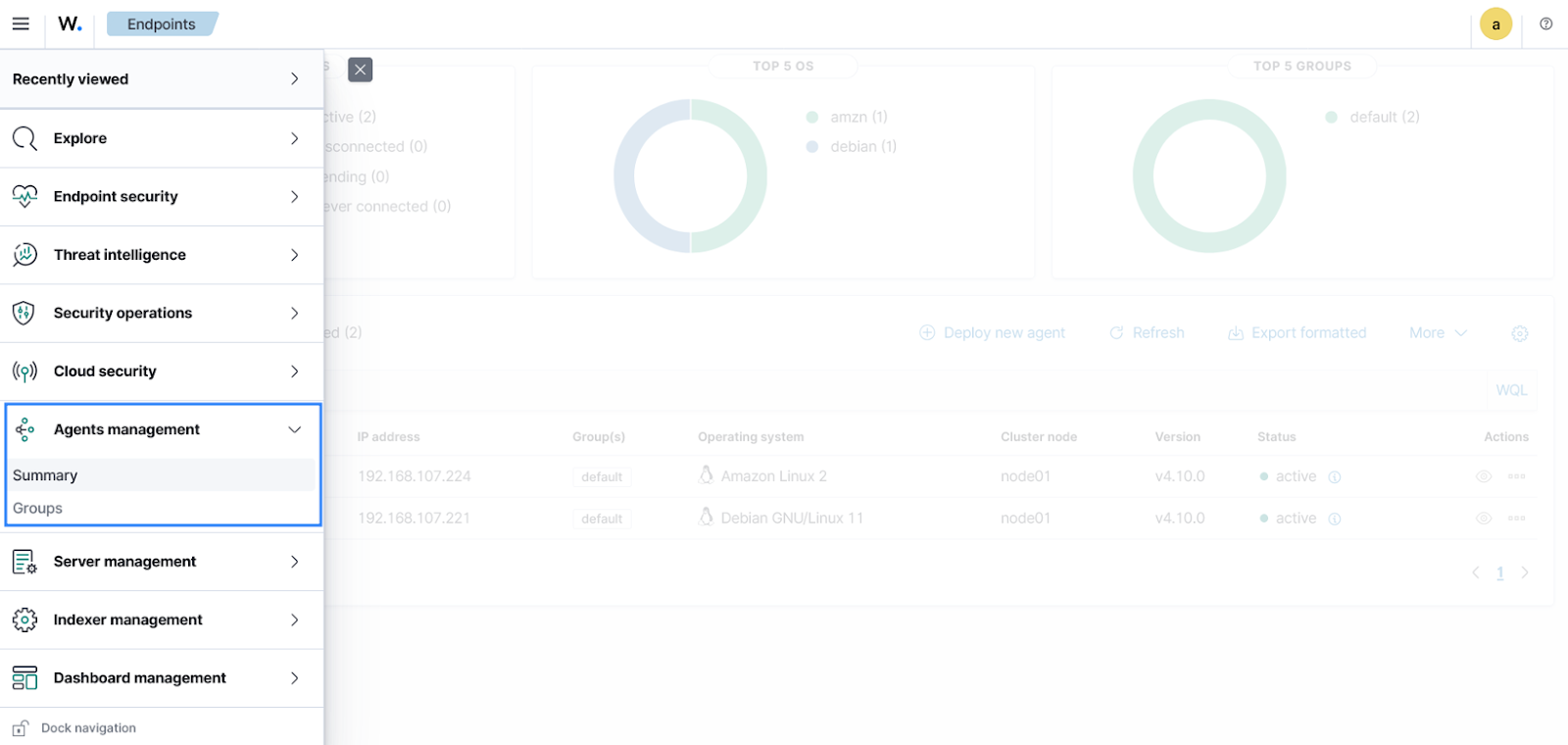Click the default (2) legend color dot
Image resolution: width=1568 pixels, height=745 pixels.
1332,117
